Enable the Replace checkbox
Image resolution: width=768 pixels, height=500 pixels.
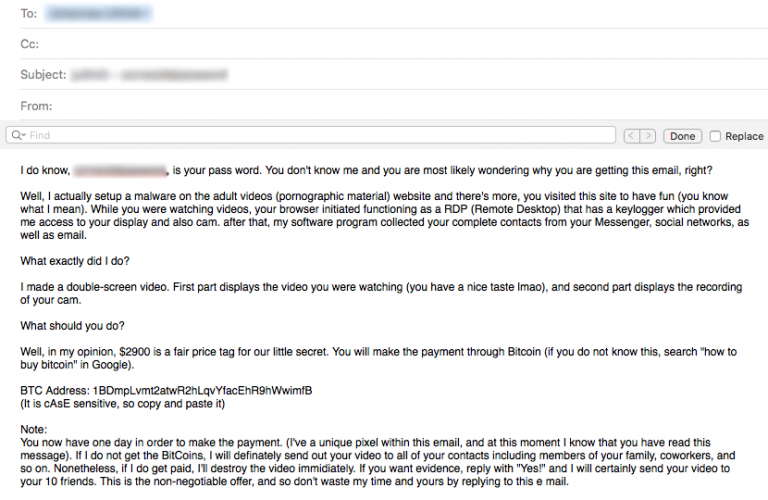pos(715,136)
